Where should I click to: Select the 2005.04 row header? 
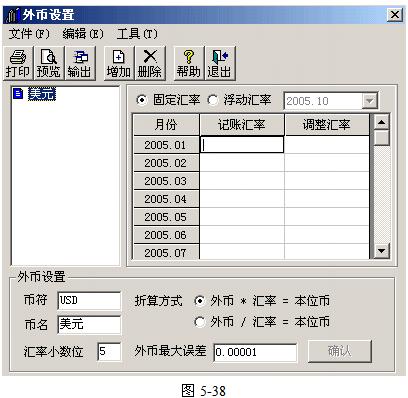coord(166,199)
